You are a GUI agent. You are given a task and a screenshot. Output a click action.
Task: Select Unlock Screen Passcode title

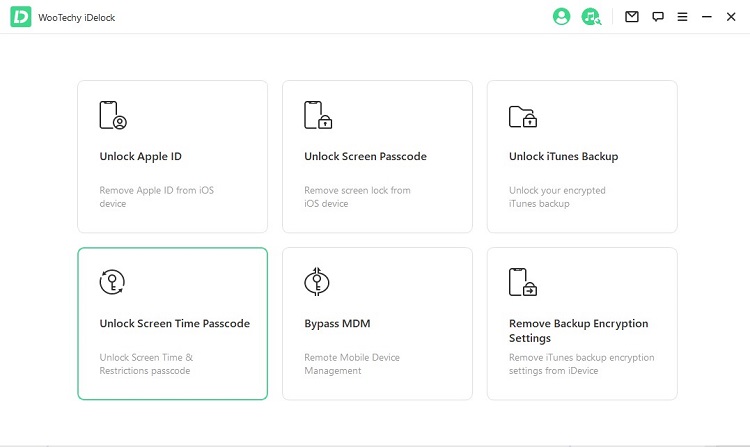(x=365, y=156)
